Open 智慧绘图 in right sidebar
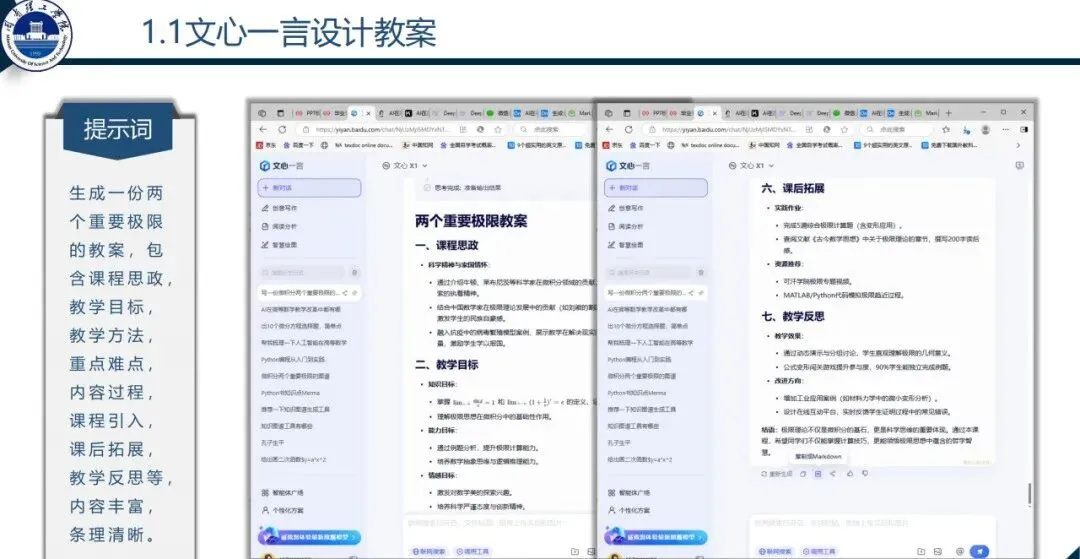1080x559 pixels. (625, 244)
